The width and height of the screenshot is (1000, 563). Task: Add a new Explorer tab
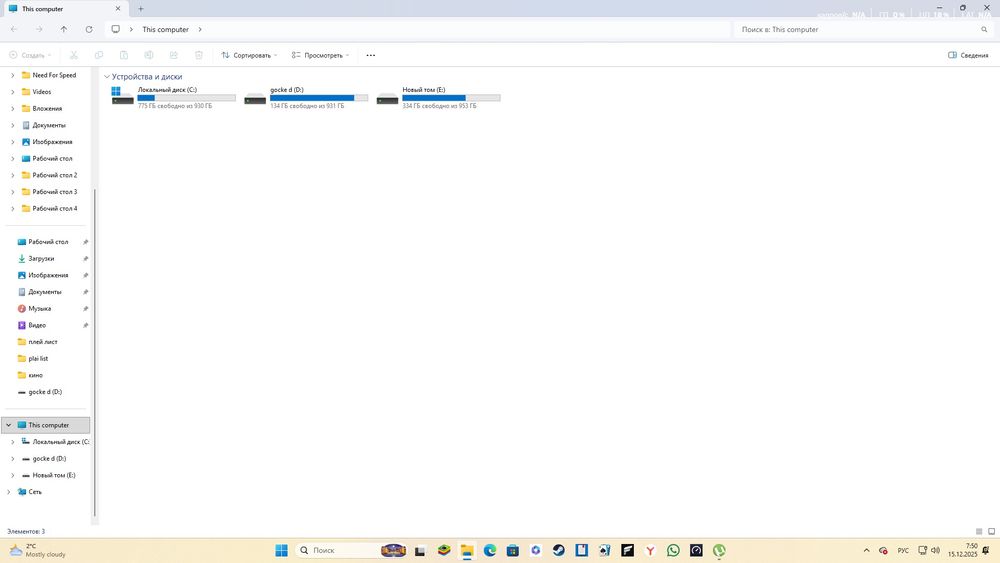141,9
